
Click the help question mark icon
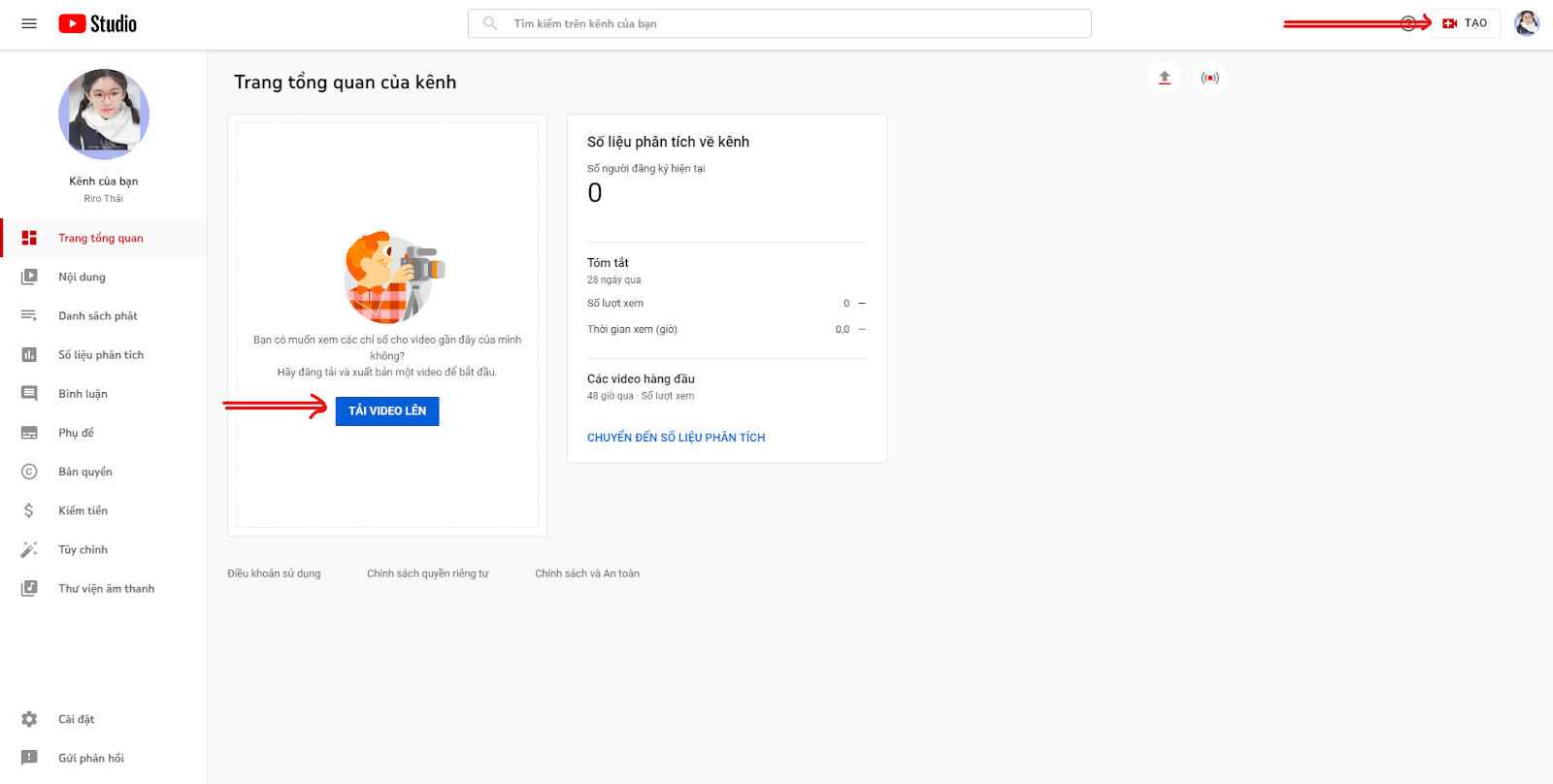(1408, 23)
